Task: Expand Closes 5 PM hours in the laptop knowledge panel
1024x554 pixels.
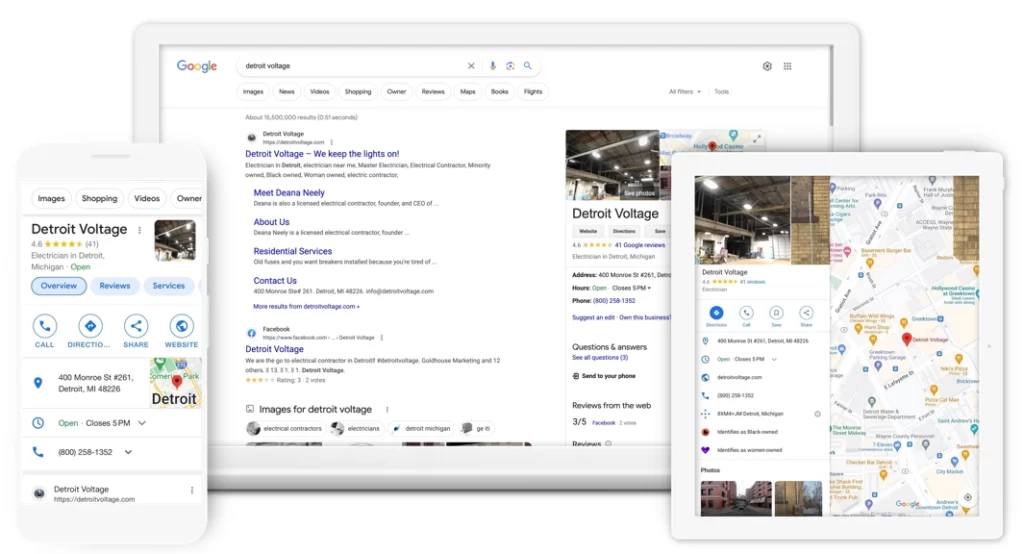Action: point(649,288)
